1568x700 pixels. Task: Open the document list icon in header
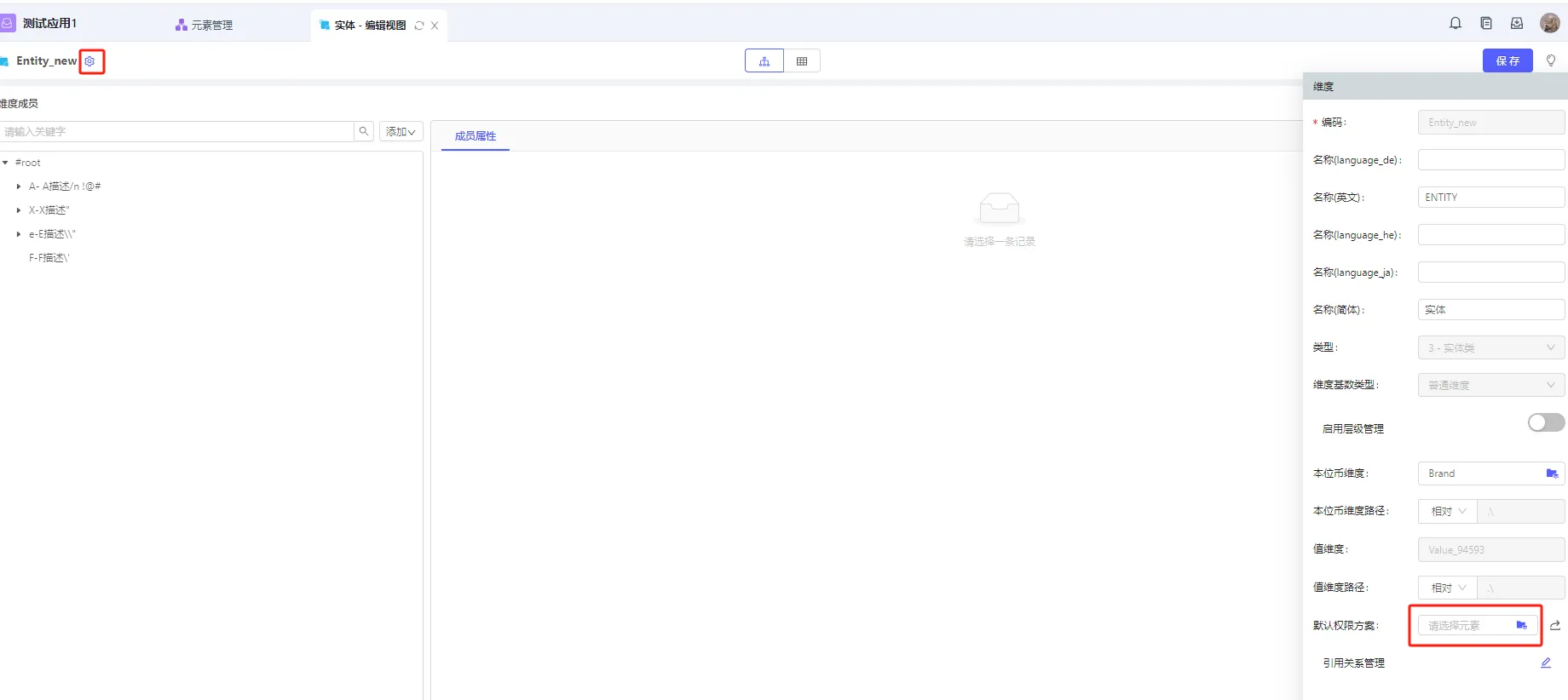[x=1486, y=24]
